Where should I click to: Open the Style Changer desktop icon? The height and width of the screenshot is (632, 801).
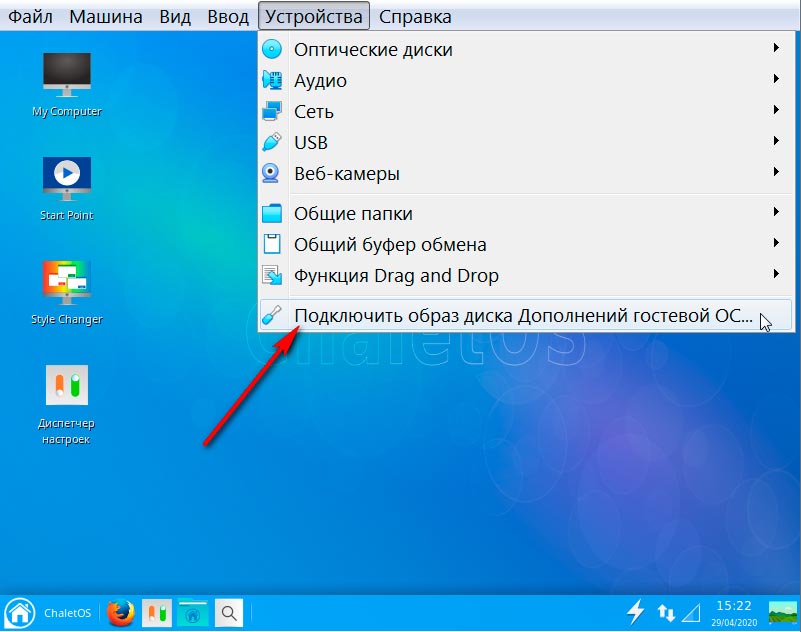pos(66,284)
